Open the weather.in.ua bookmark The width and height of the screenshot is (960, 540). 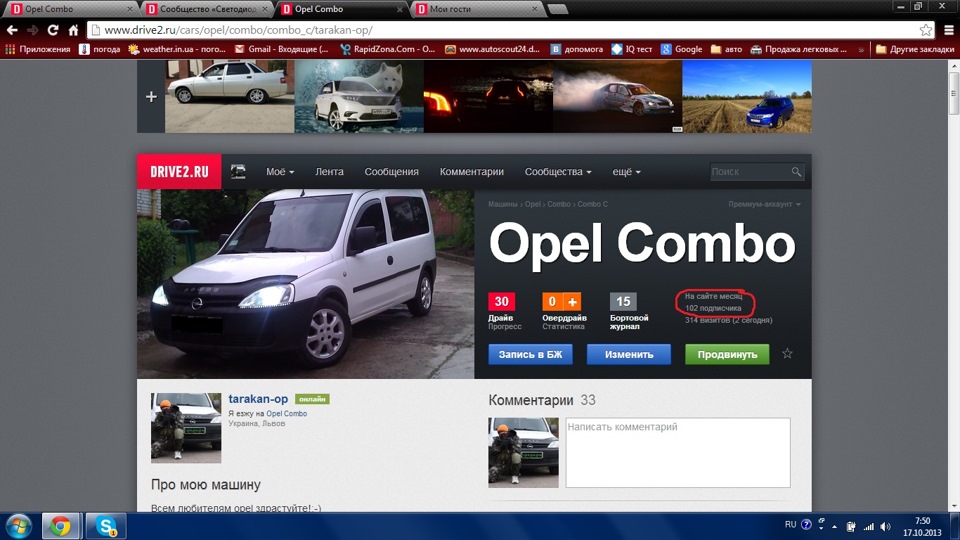pos(178,49)
